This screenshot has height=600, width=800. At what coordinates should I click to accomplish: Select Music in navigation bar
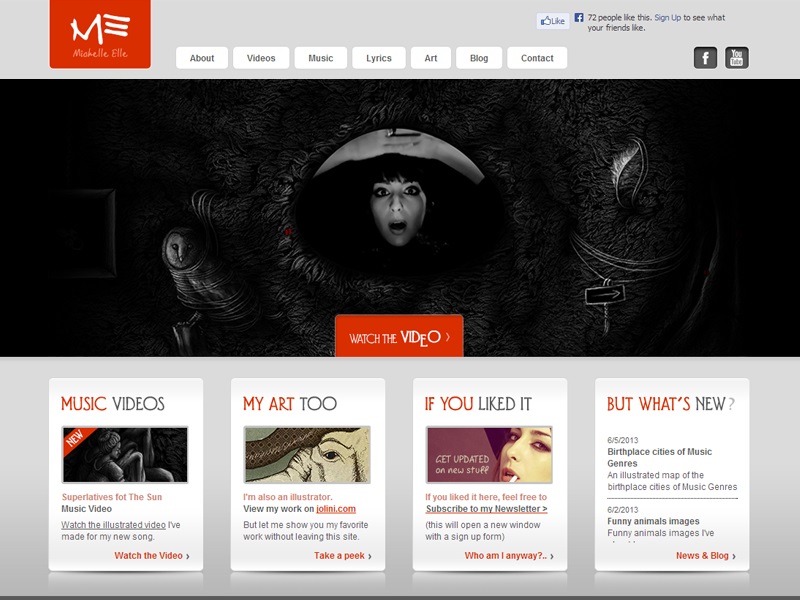[321, 58]
